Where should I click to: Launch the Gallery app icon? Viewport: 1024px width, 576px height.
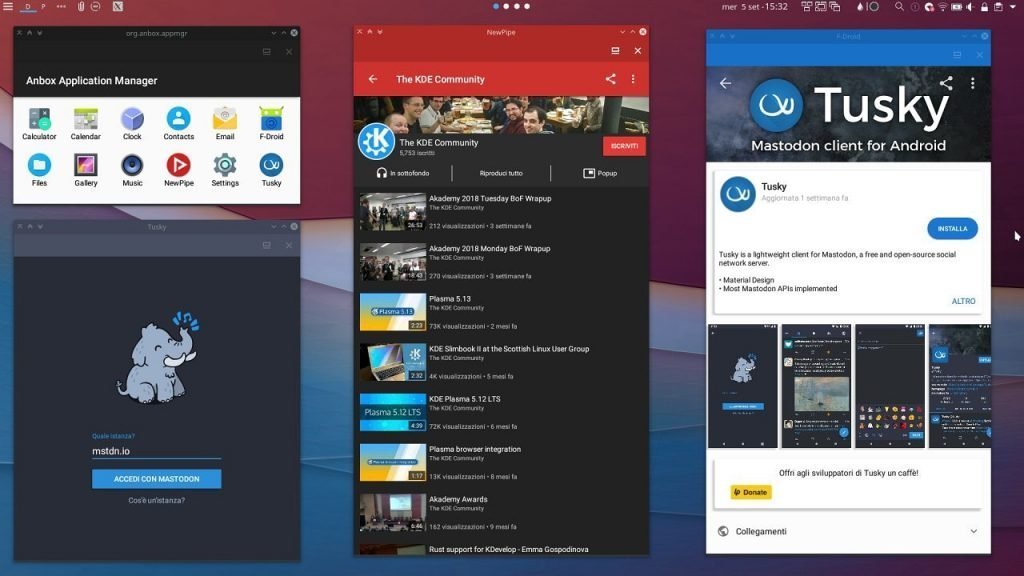point(86,170)
